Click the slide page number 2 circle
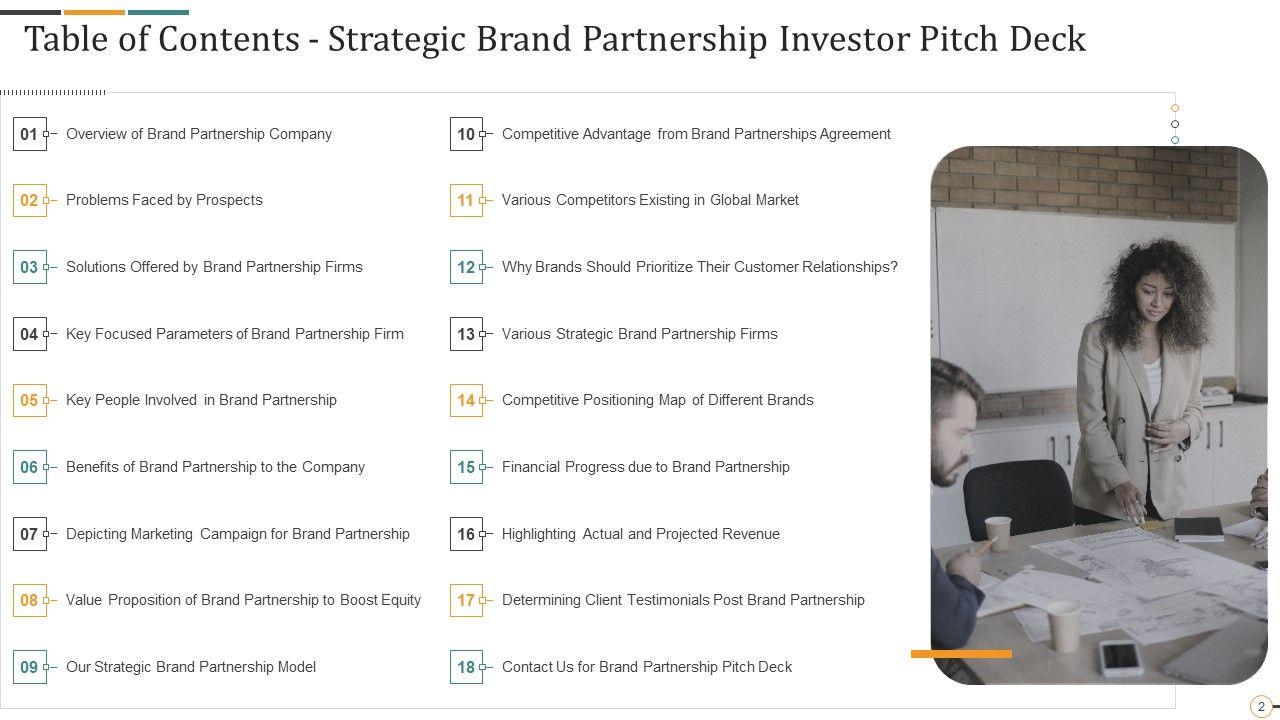 [1261, 706]
